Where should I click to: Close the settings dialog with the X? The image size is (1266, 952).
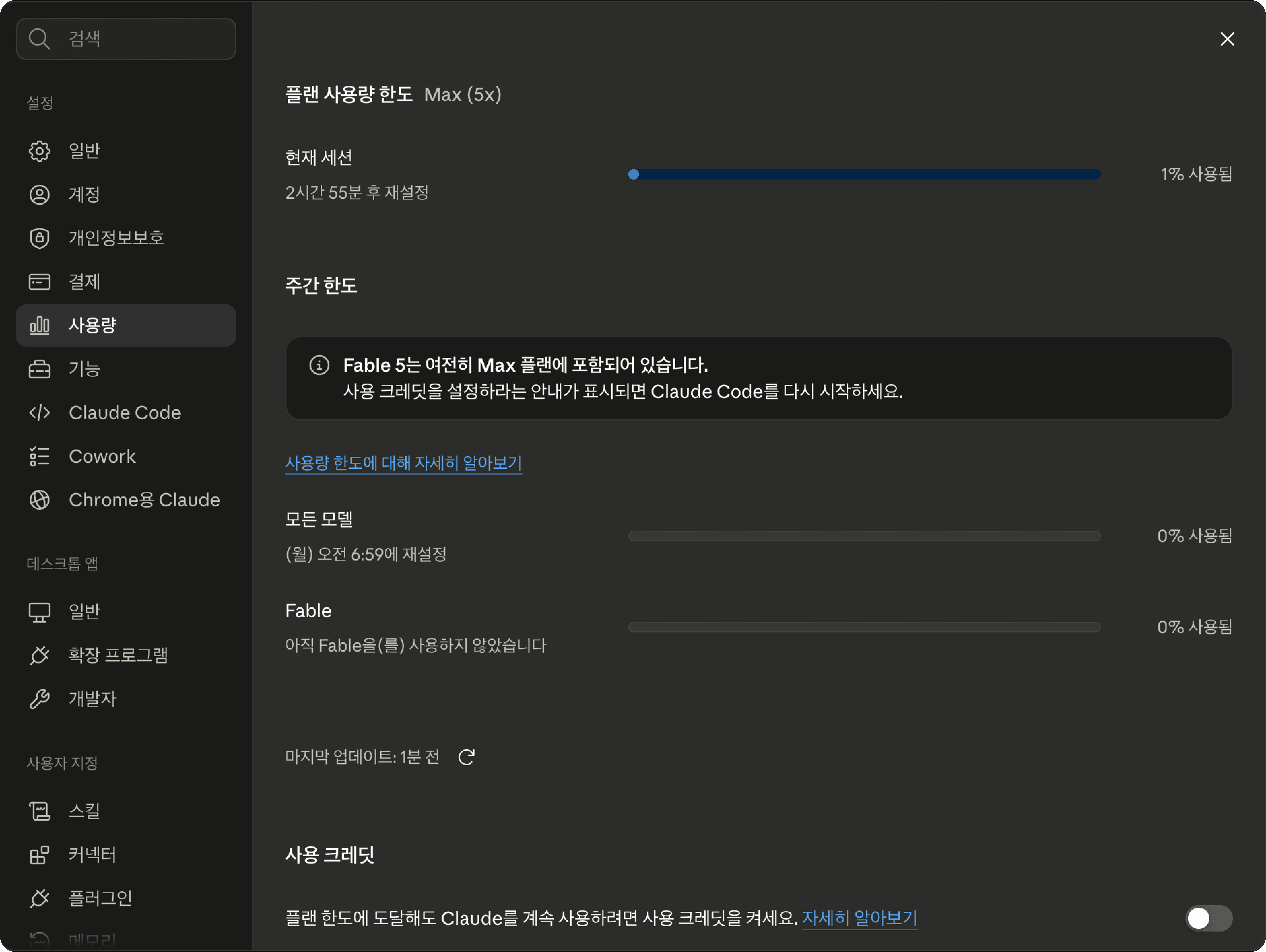(x=1228, y=39)
